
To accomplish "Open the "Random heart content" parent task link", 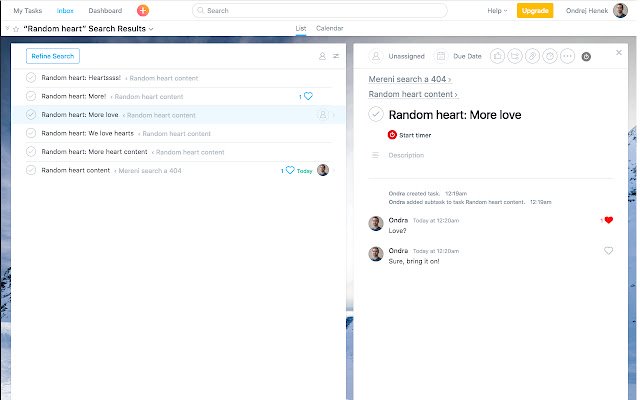I will click(x=413, y=94).
